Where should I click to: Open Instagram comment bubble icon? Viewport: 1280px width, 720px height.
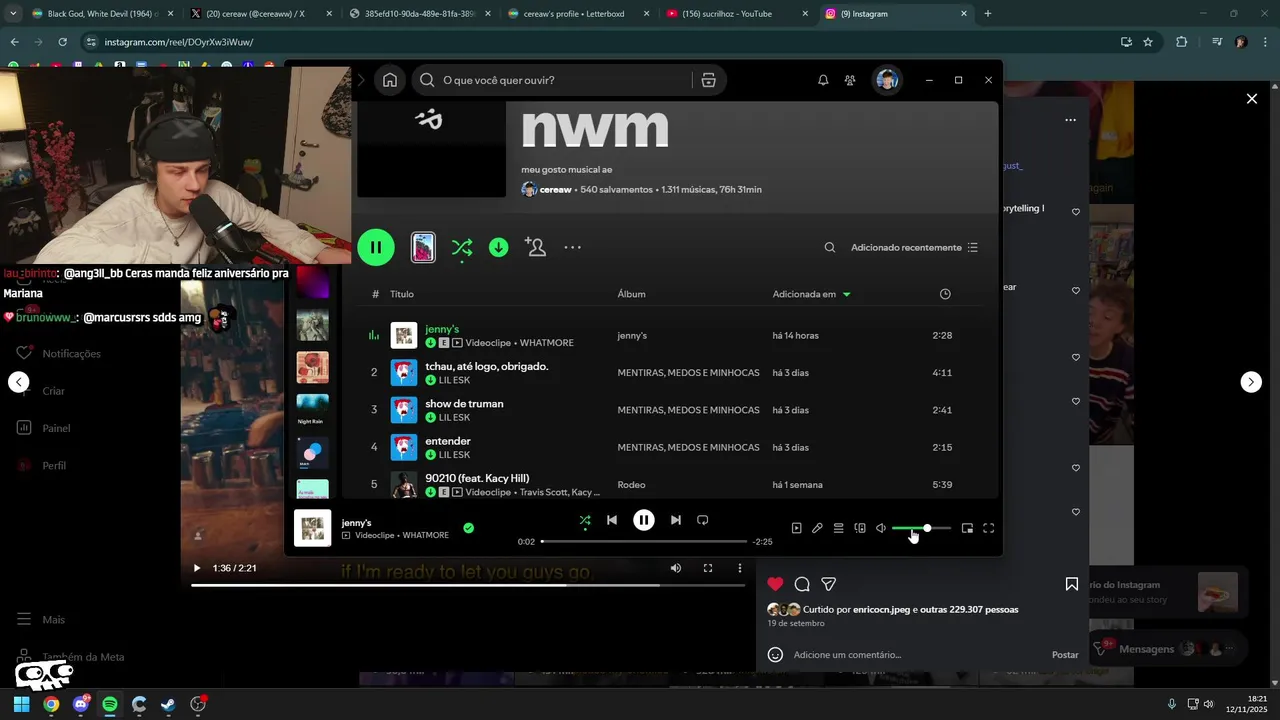point(802,584)
